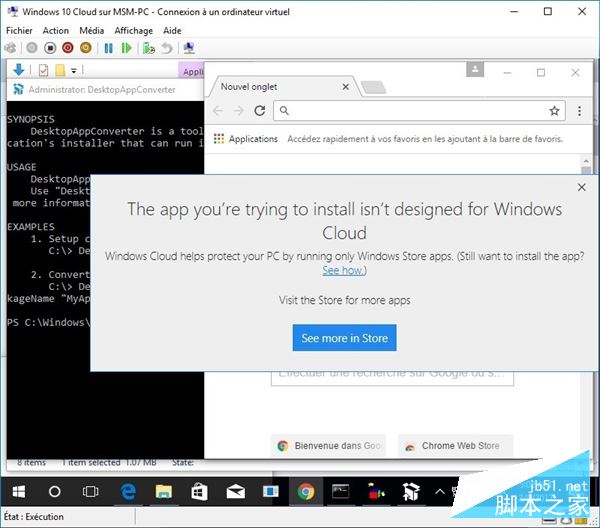This screenshot has width=600, height=528.
Task: Reload the page in Chrome
Action: (x=258, y=111)
